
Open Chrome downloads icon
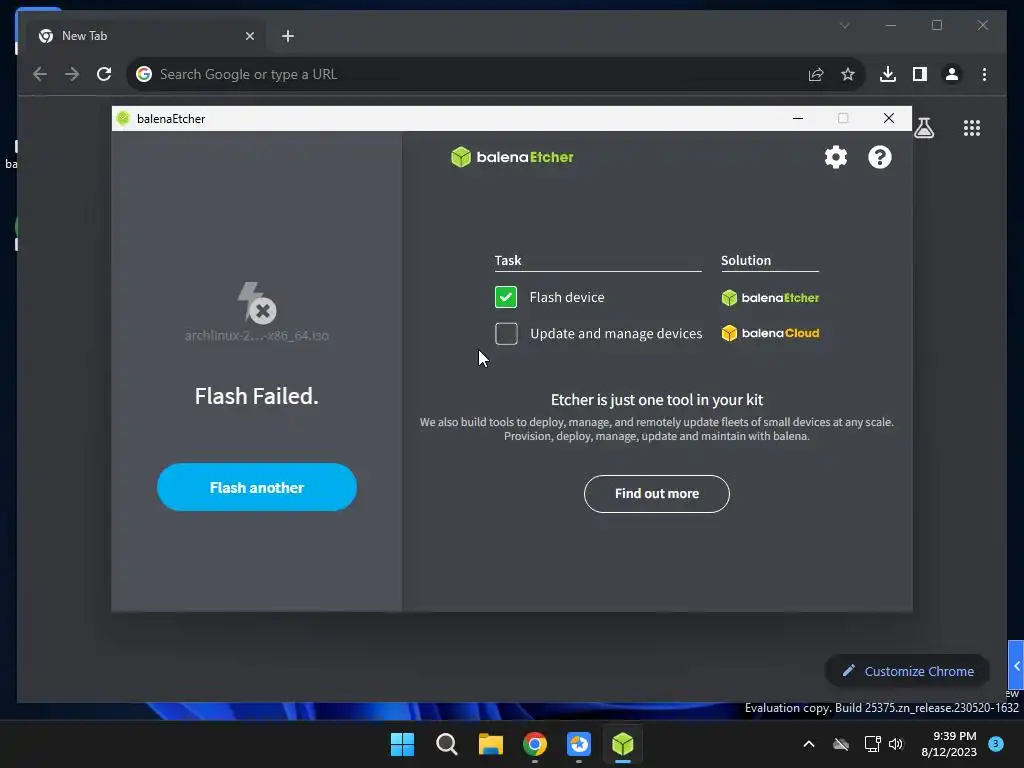[888, 74]
